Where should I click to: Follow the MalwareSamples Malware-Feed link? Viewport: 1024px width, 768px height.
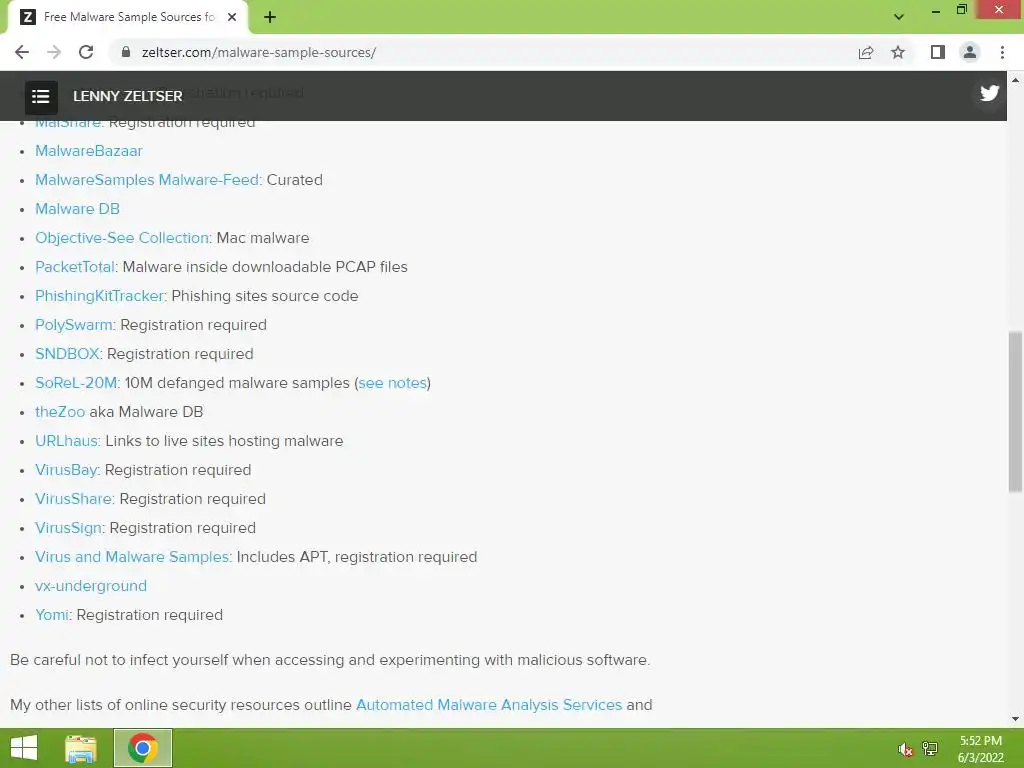pos(147,180)
